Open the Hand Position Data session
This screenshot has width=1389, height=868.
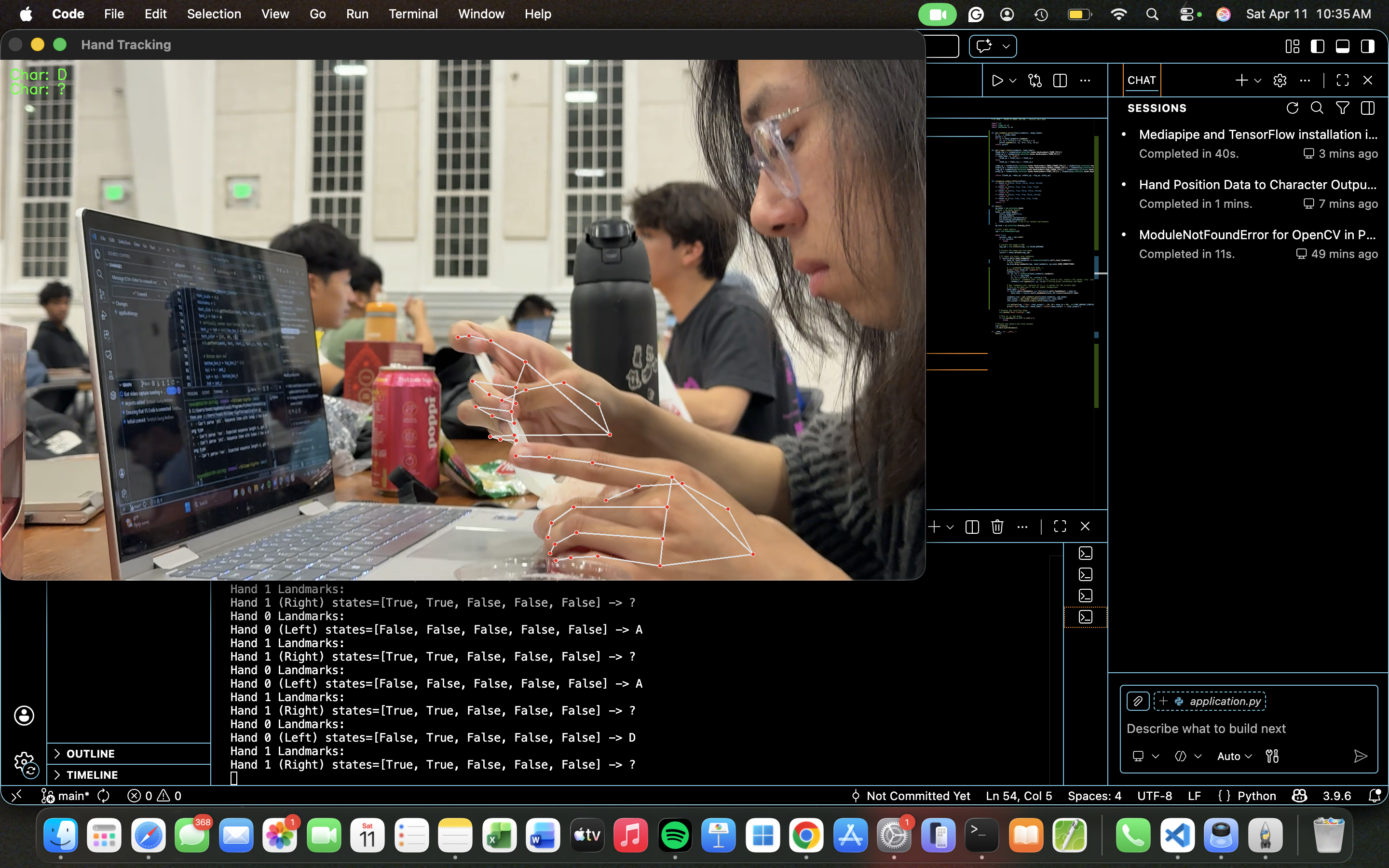pos(1257,185)
